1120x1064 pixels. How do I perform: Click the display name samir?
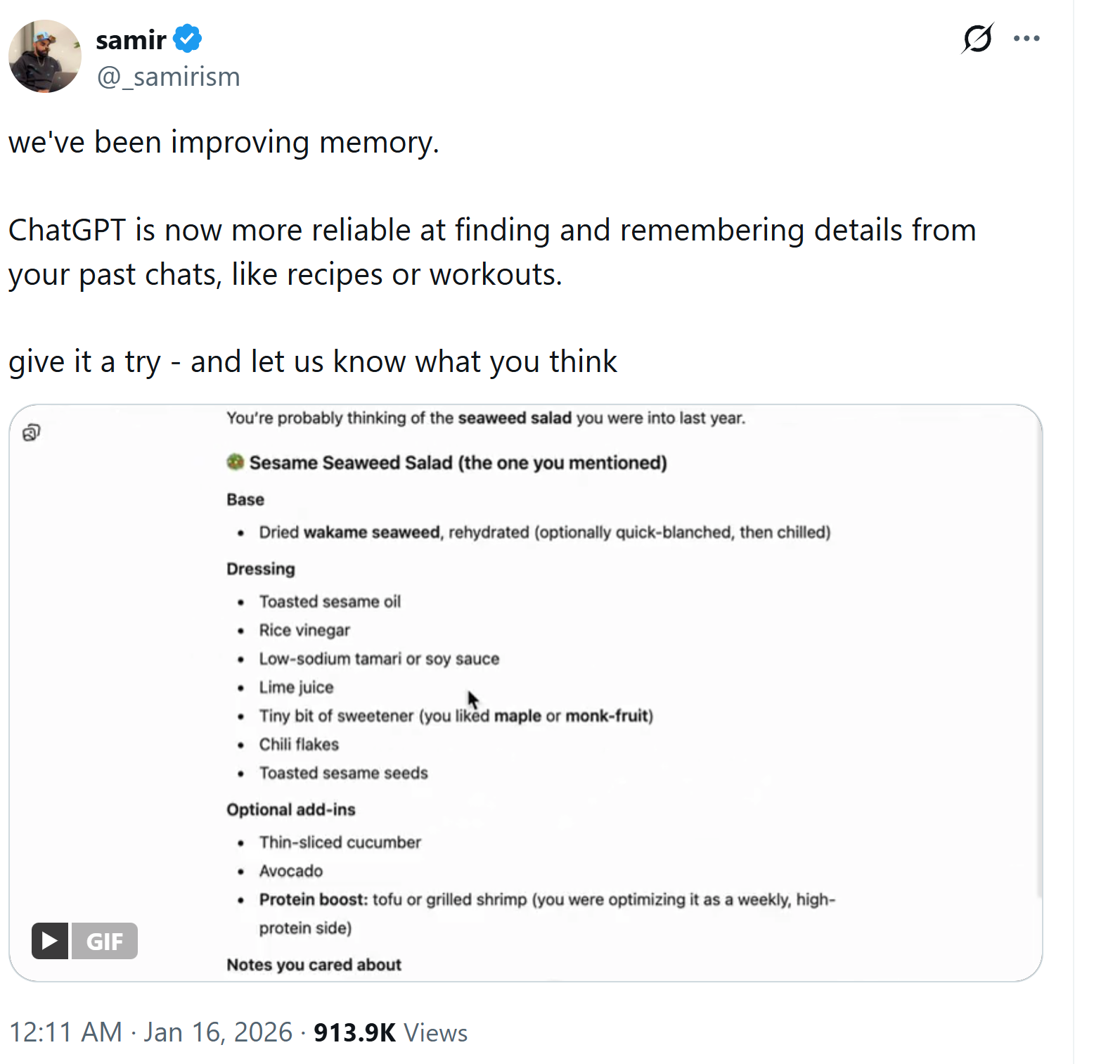click(x=131, y=40)
